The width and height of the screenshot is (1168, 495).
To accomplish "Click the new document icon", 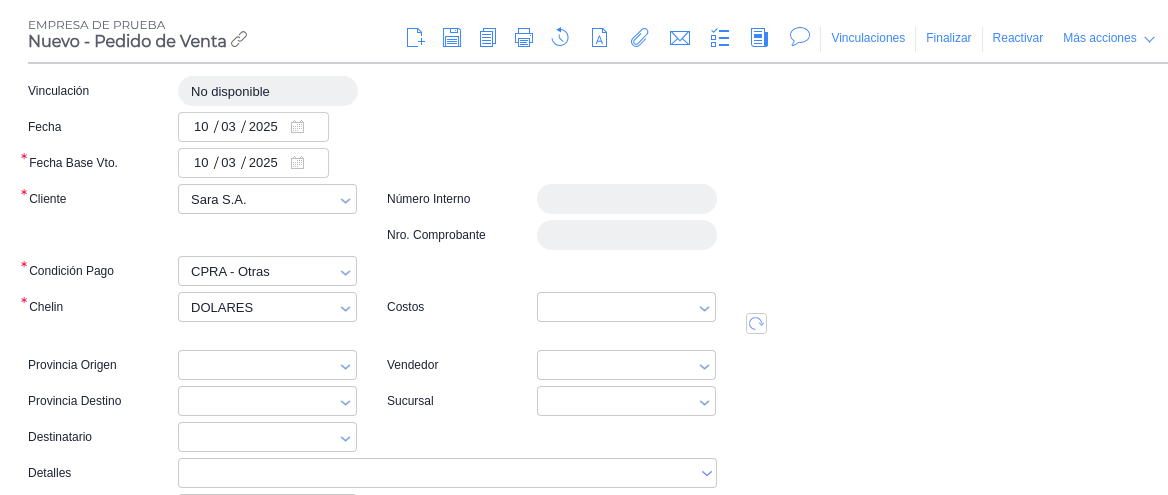I will pyautogui.click(x=415, y=37).
